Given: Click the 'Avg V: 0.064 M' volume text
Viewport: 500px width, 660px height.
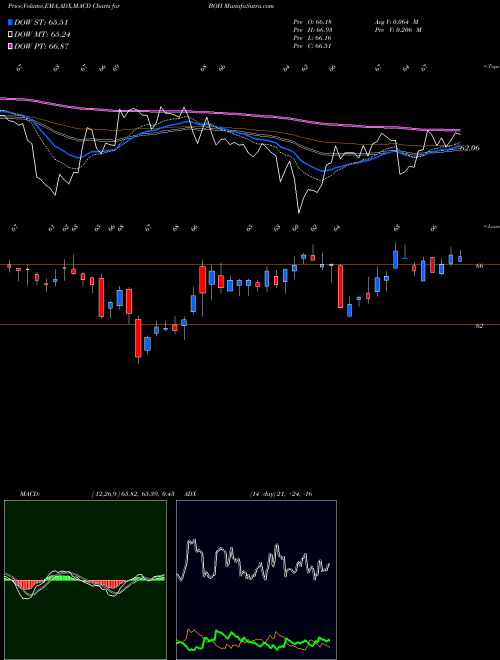Looking at the screenshot, I should [x=396, y=22].
